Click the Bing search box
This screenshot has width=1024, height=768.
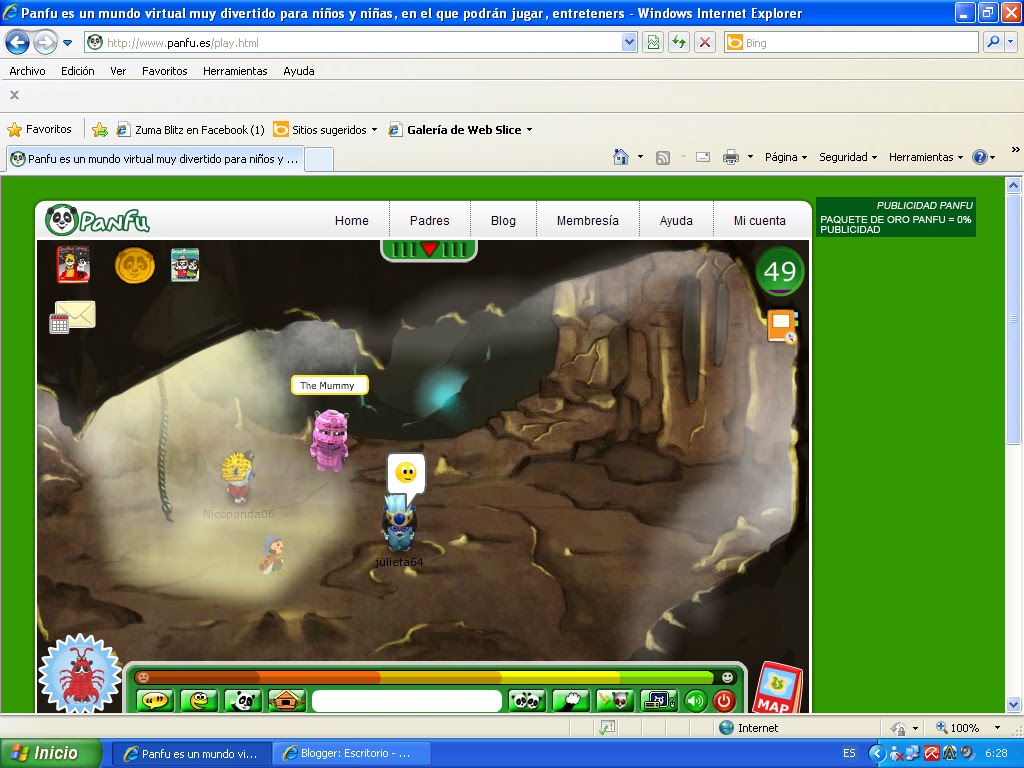[x=852, y=43]
